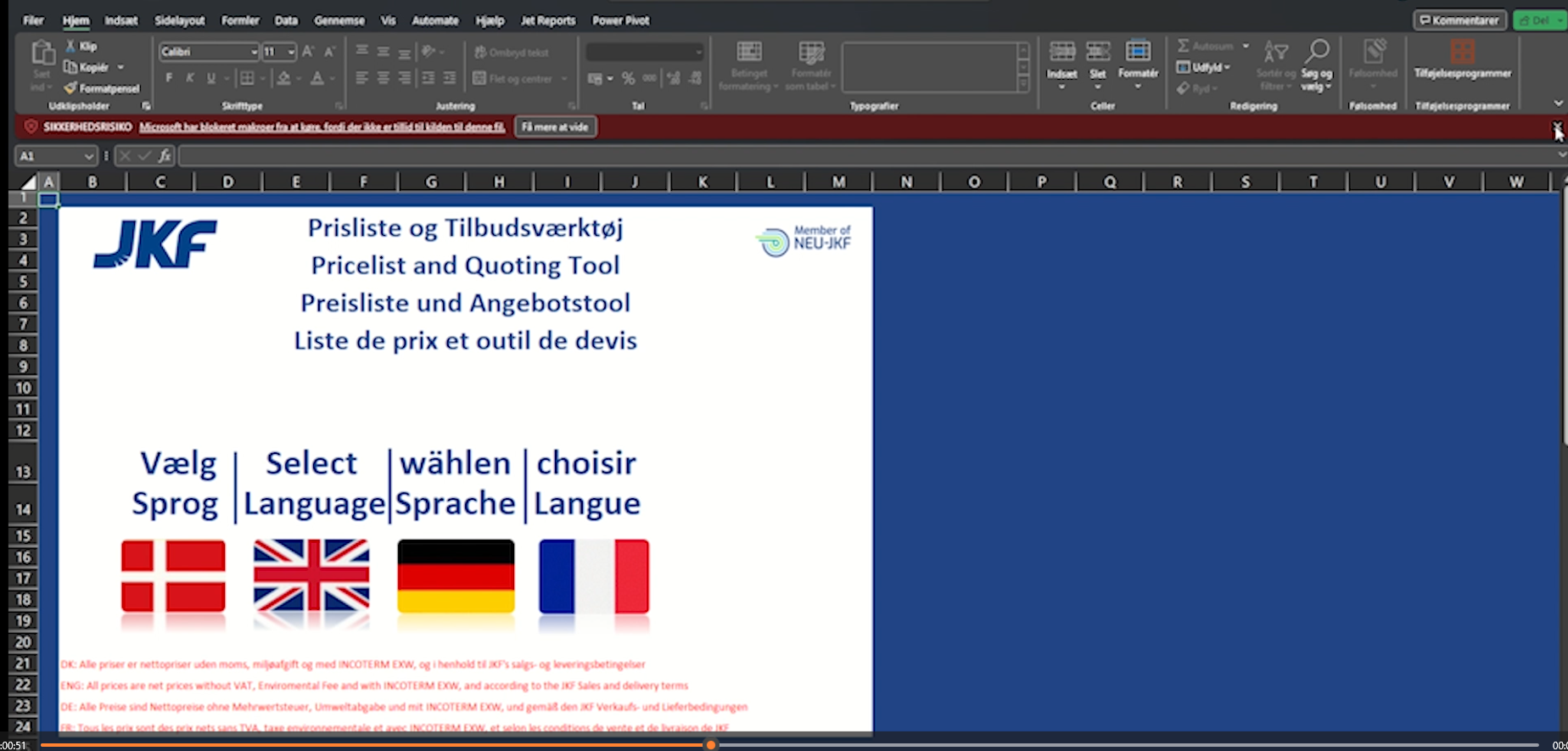
Task: Open the Jet Reports tab
Action: (x=548, y=20)
